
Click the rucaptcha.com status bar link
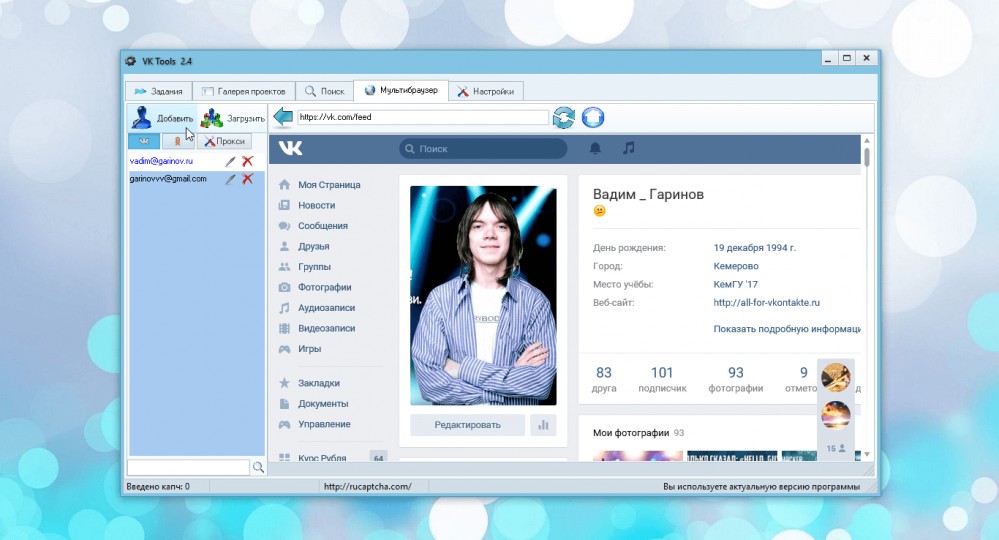(x=368, y=487)
